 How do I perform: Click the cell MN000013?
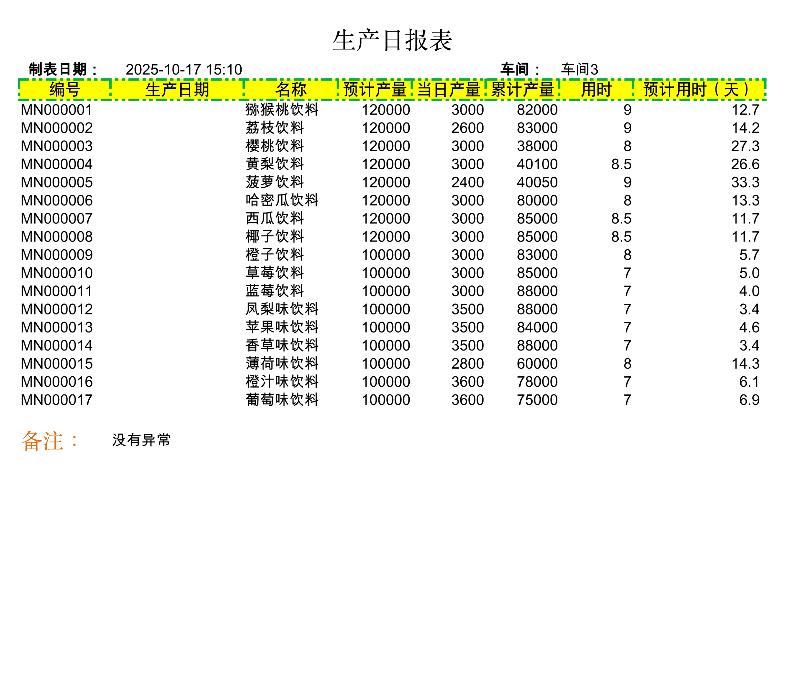57,328
